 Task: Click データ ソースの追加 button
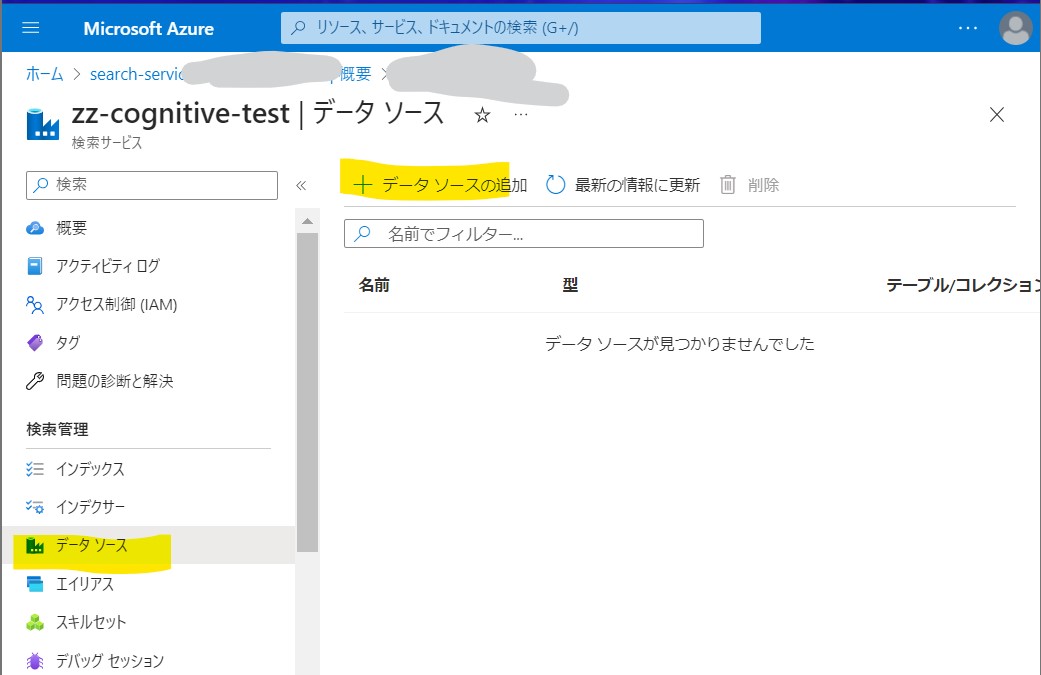[x=440, y=185]
